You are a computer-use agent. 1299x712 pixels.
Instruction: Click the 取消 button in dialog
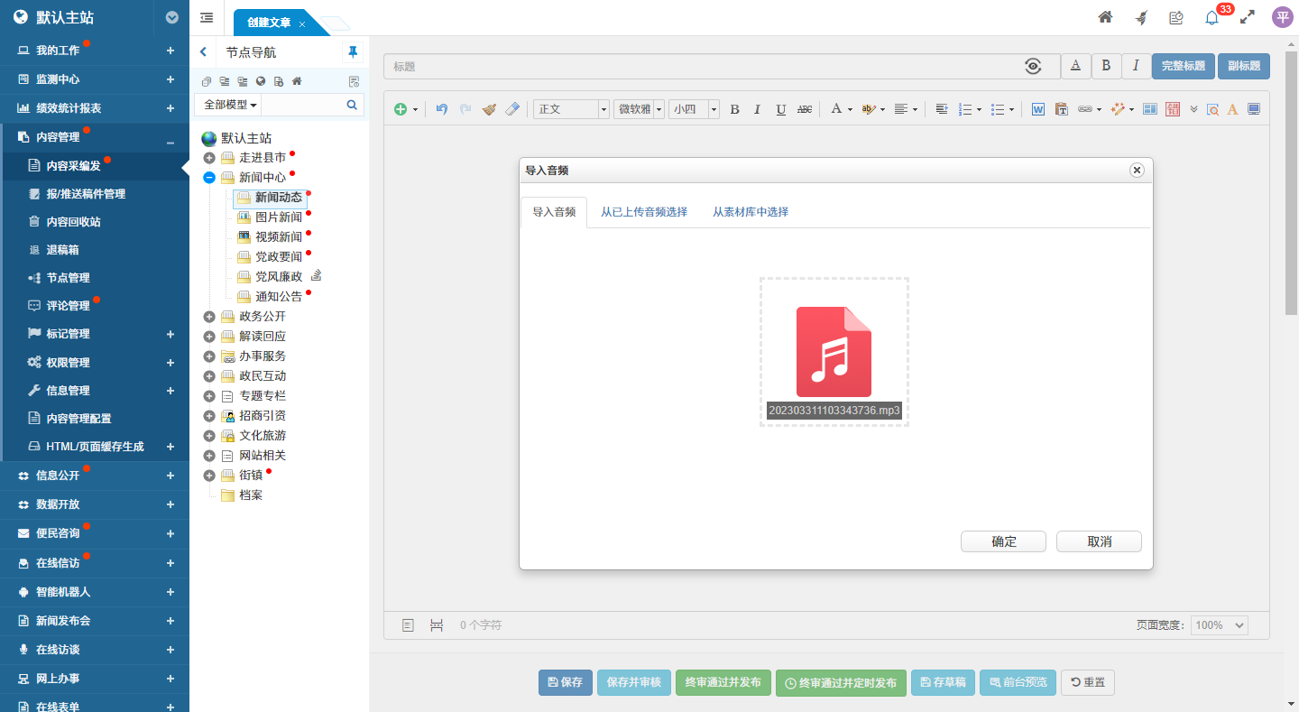click(x=1099, y=541)
